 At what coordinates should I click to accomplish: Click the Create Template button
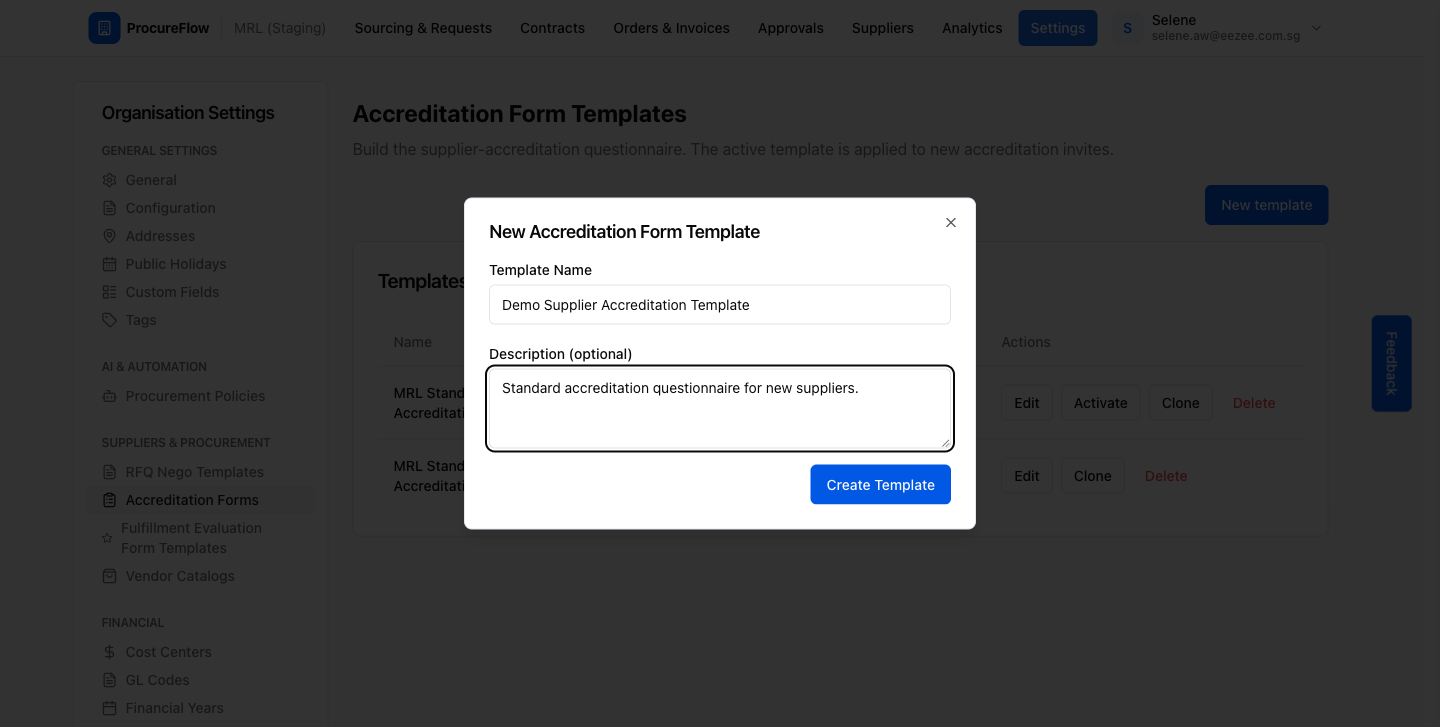pyautogui.click(x=880, y=485)
